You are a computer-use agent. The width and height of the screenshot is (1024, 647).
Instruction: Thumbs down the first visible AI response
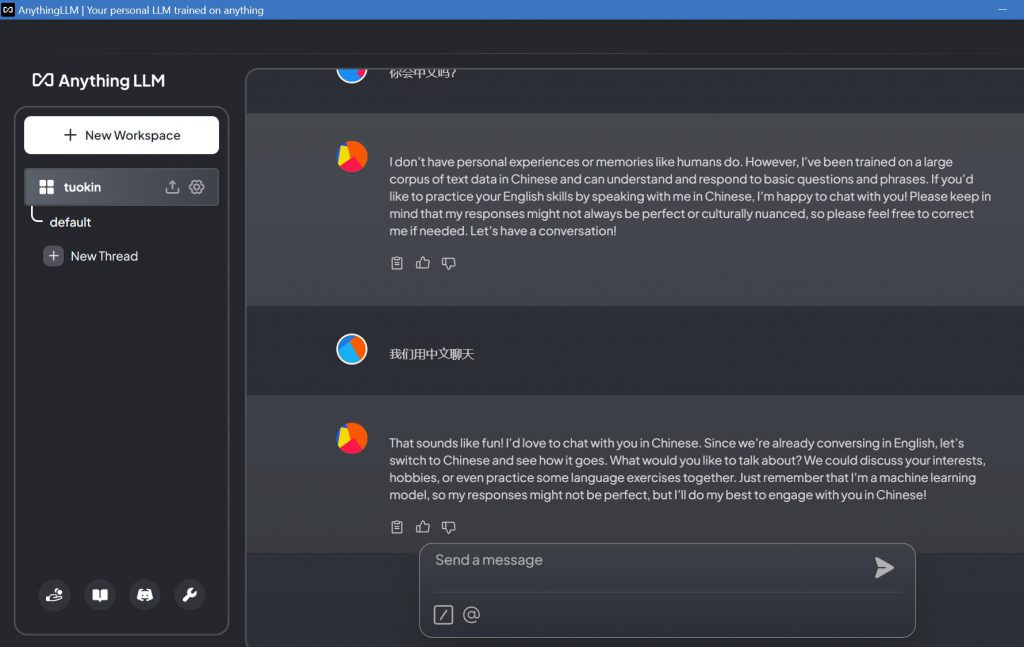click(449, 263)
